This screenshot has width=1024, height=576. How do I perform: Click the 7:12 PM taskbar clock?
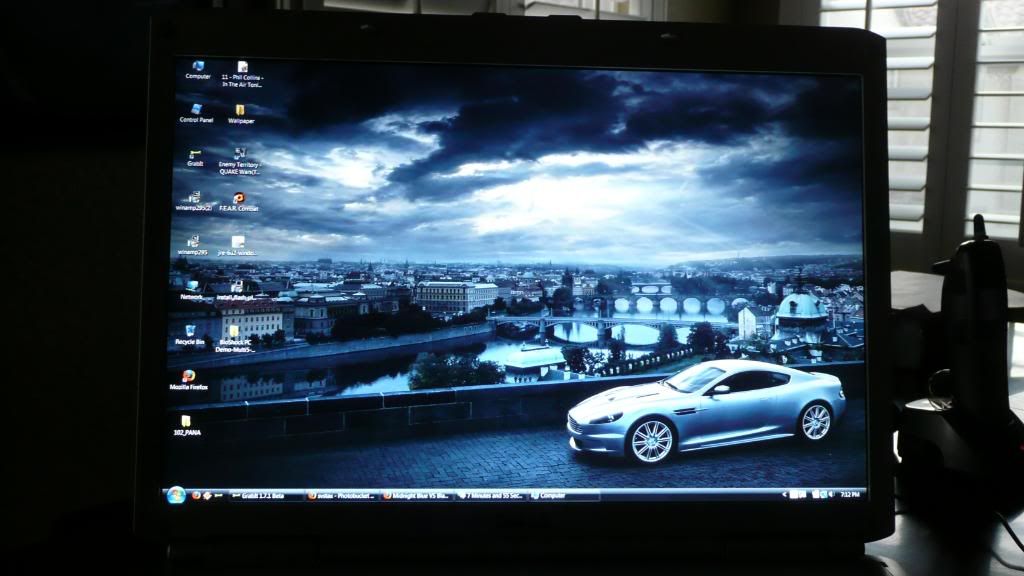click(850, 494)
